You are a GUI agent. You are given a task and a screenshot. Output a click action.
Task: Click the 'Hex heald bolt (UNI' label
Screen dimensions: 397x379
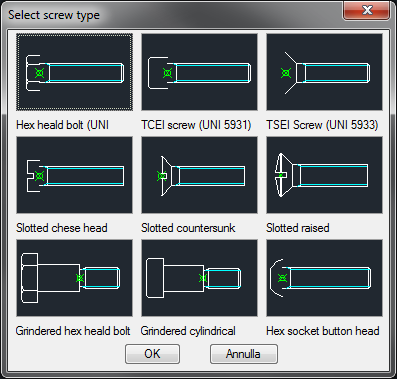tap(62, 125)
